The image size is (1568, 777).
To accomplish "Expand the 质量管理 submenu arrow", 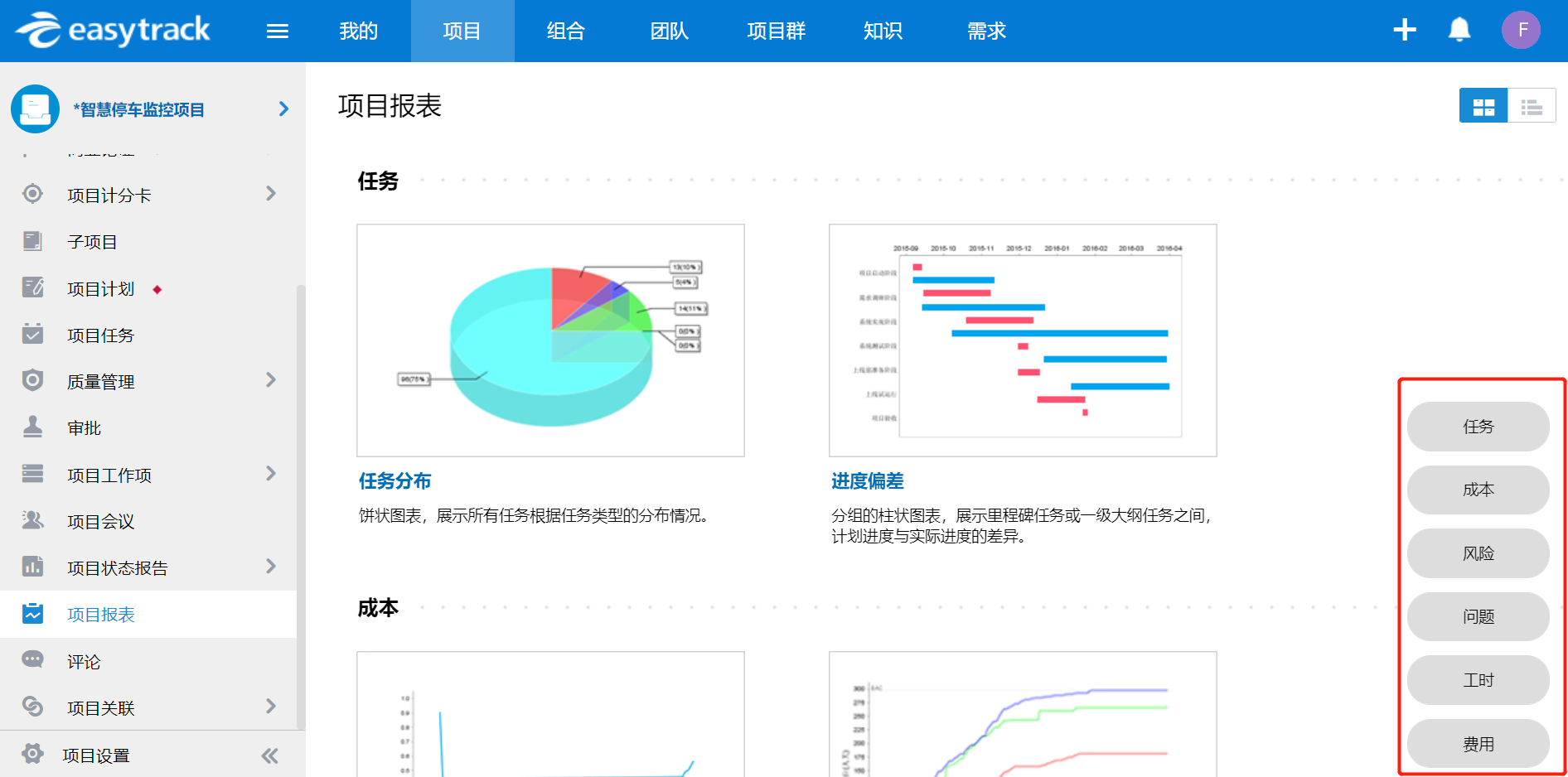I will [271, 380].
